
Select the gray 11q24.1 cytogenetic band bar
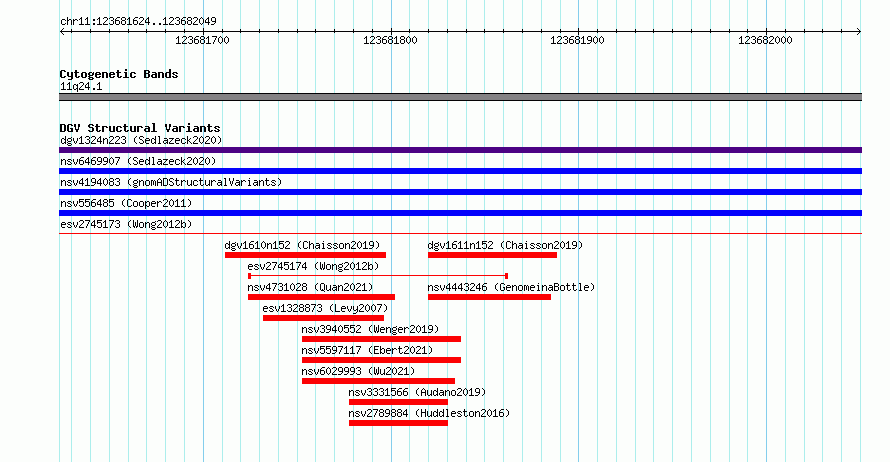click(x=460, y=97)
